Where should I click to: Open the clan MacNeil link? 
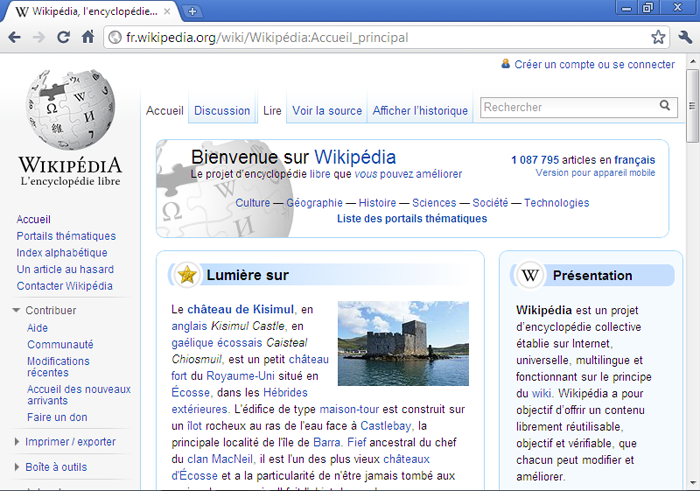[220, 459]
